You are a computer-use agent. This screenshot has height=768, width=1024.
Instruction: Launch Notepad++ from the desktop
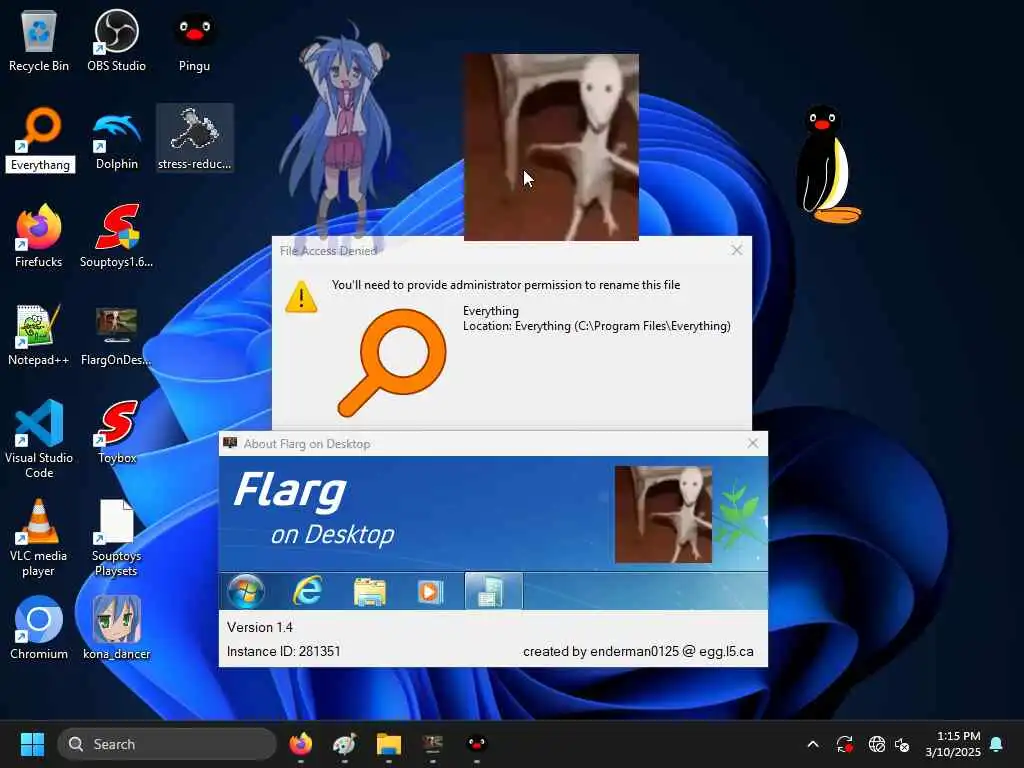pos(39,334)
